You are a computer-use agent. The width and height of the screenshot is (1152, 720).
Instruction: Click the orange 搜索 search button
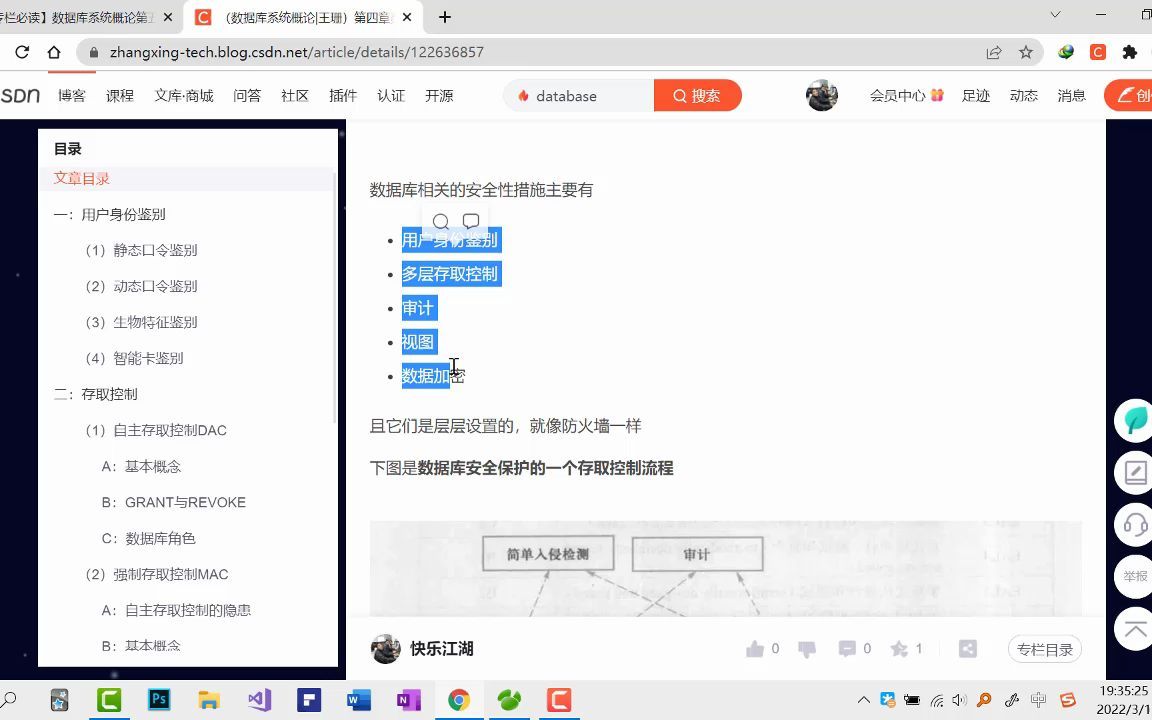[697, 95]
